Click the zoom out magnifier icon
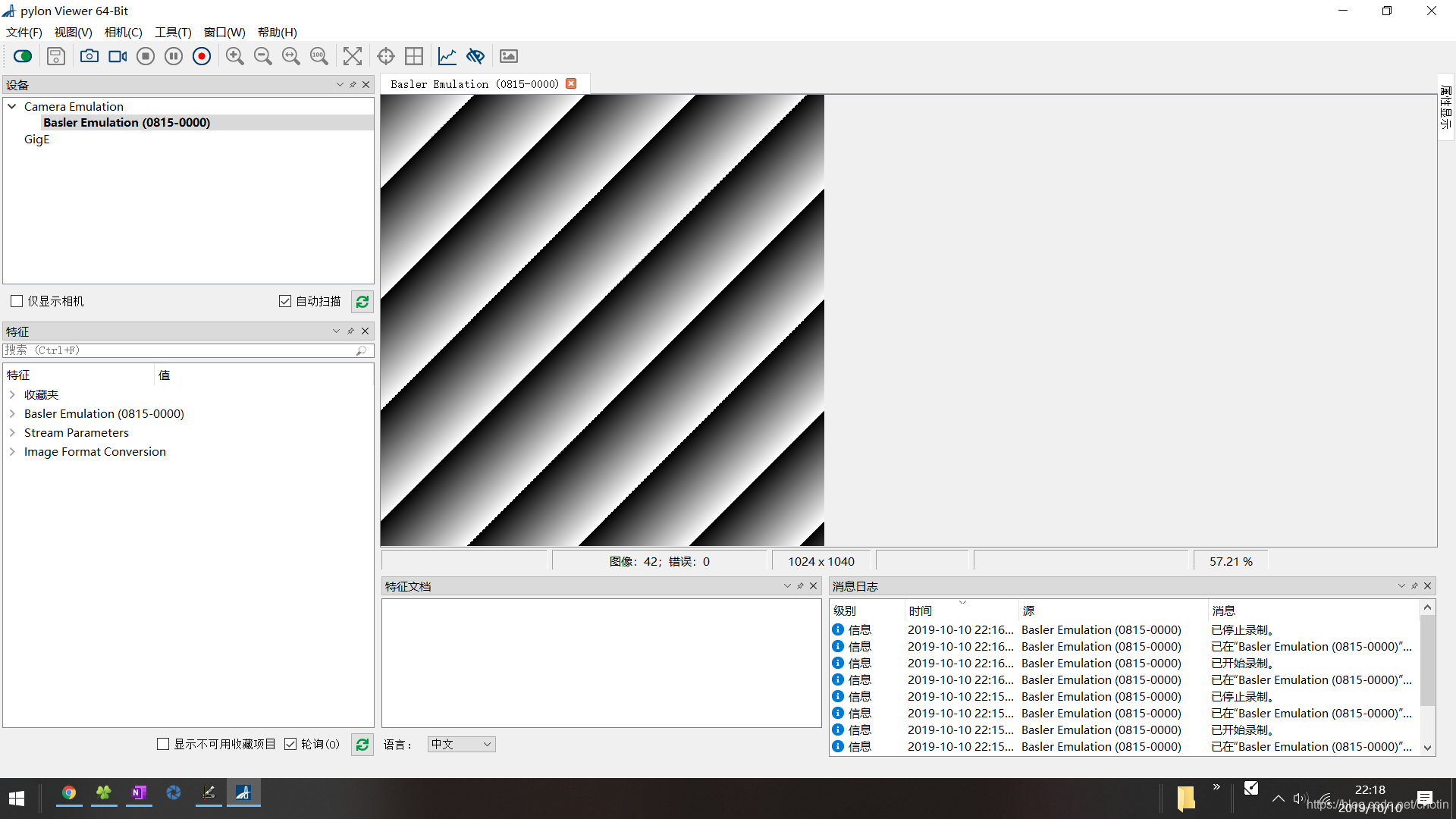The width and height of the screenshot is (1456, 819). click(262, 56)
